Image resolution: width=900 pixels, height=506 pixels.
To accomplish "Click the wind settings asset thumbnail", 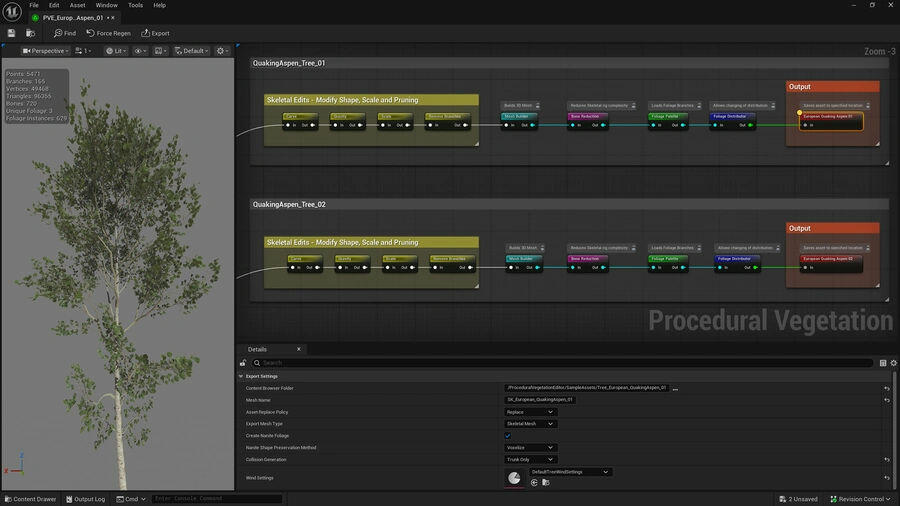I will pyautogui.click(x=514, y=478).
